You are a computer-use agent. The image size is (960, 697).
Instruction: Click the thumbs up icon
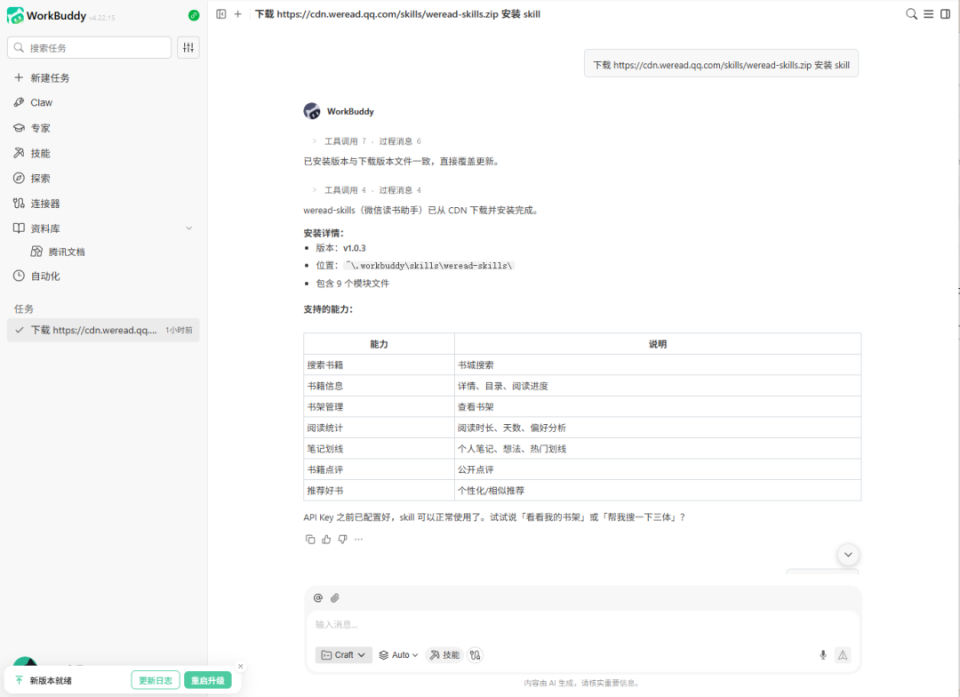[x=326, y=539]
